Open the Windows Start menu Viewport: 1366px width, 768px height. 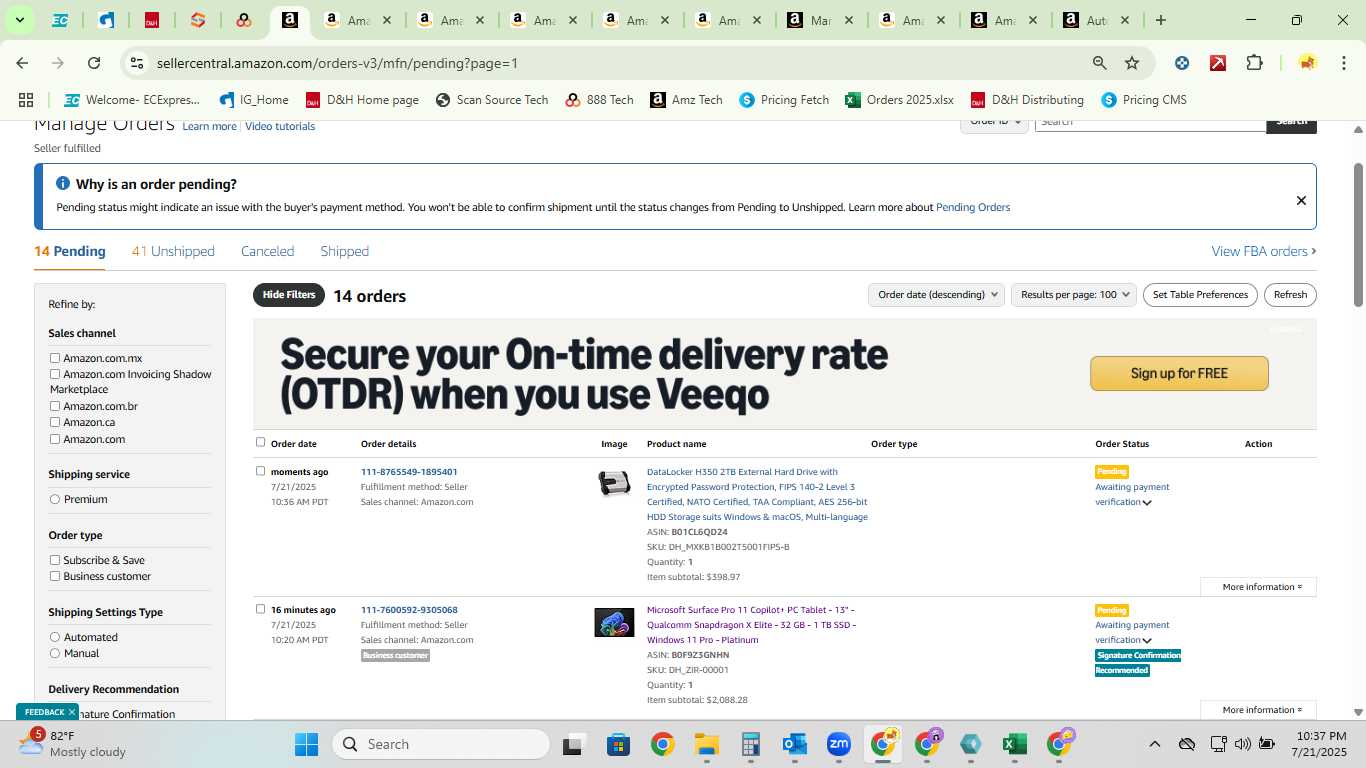[306, 744]
